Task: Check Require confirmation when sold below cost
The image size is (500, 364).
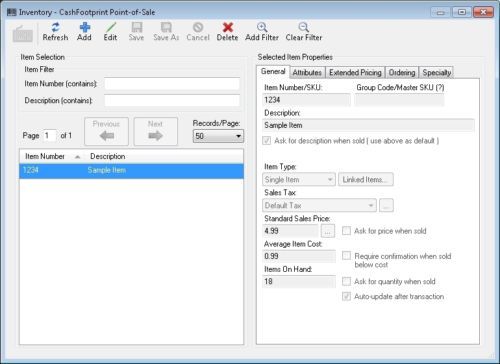Action: pyautogui.click(x=347, y=256)
